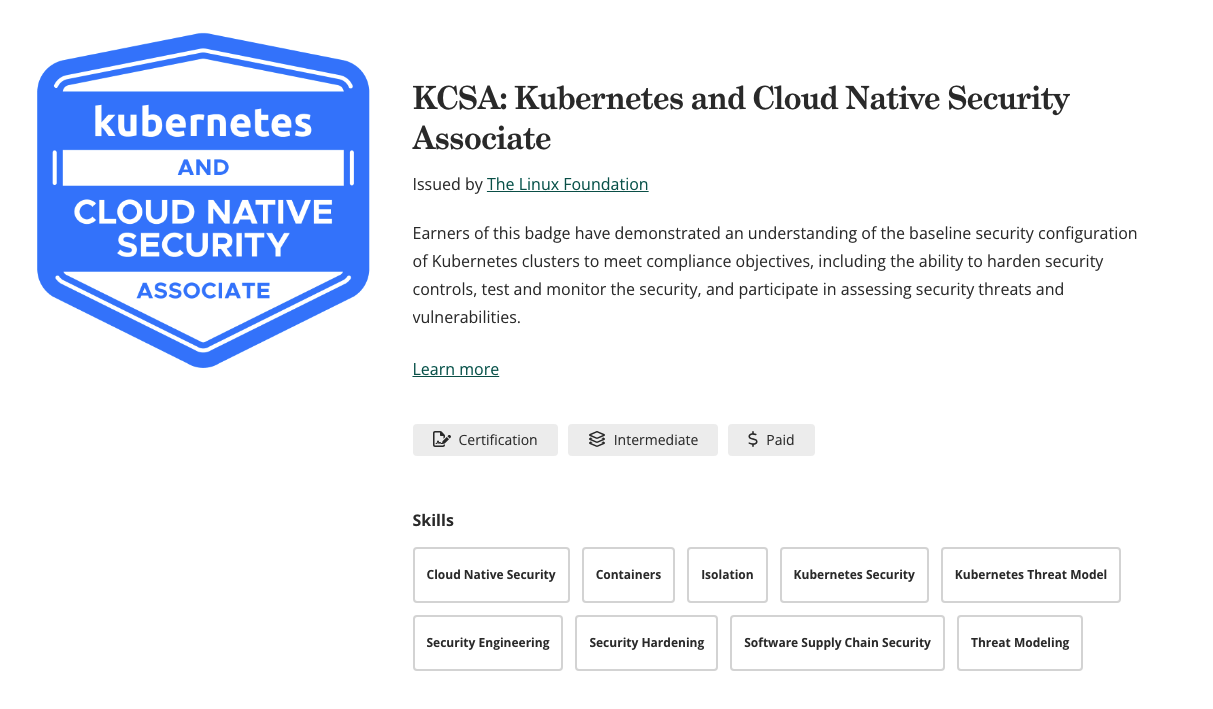The width and height of the screenshot is (1213, 709).
Task: Click the badge description paragraph
Action: click(x=775, y=275)
